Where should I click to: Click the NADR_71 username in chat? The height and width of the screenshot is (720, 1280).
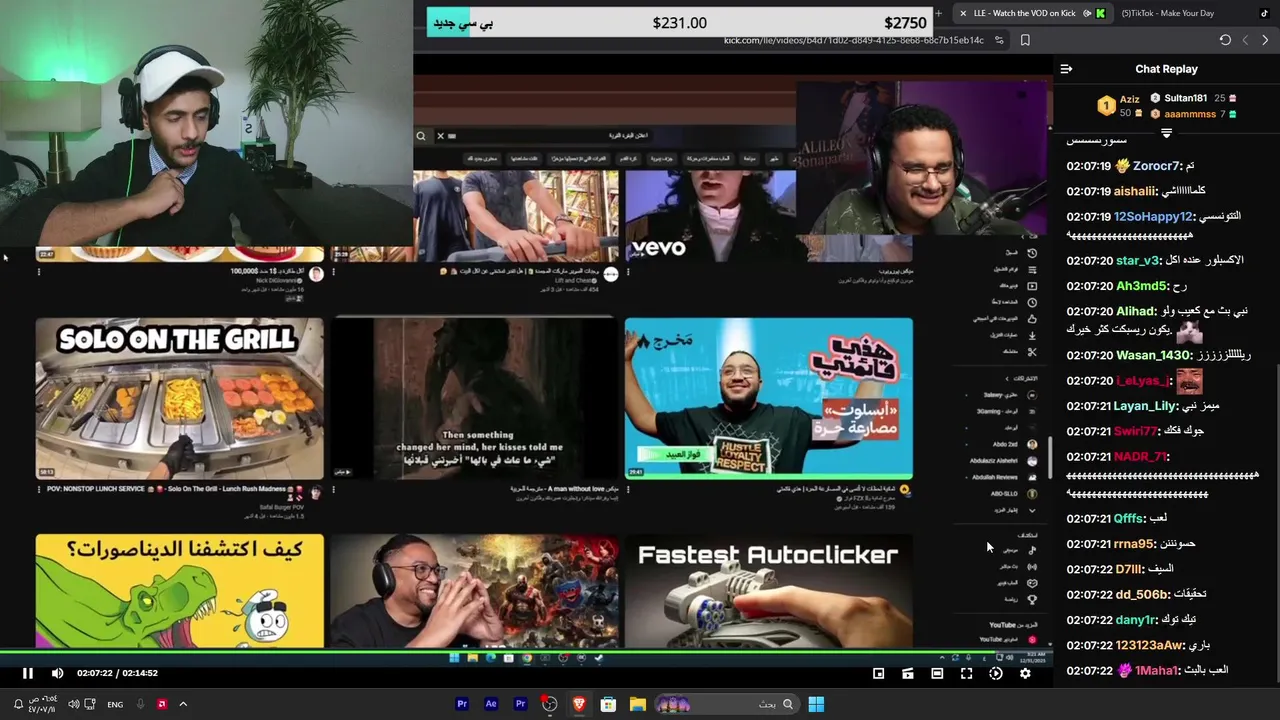click(1140, 456)
